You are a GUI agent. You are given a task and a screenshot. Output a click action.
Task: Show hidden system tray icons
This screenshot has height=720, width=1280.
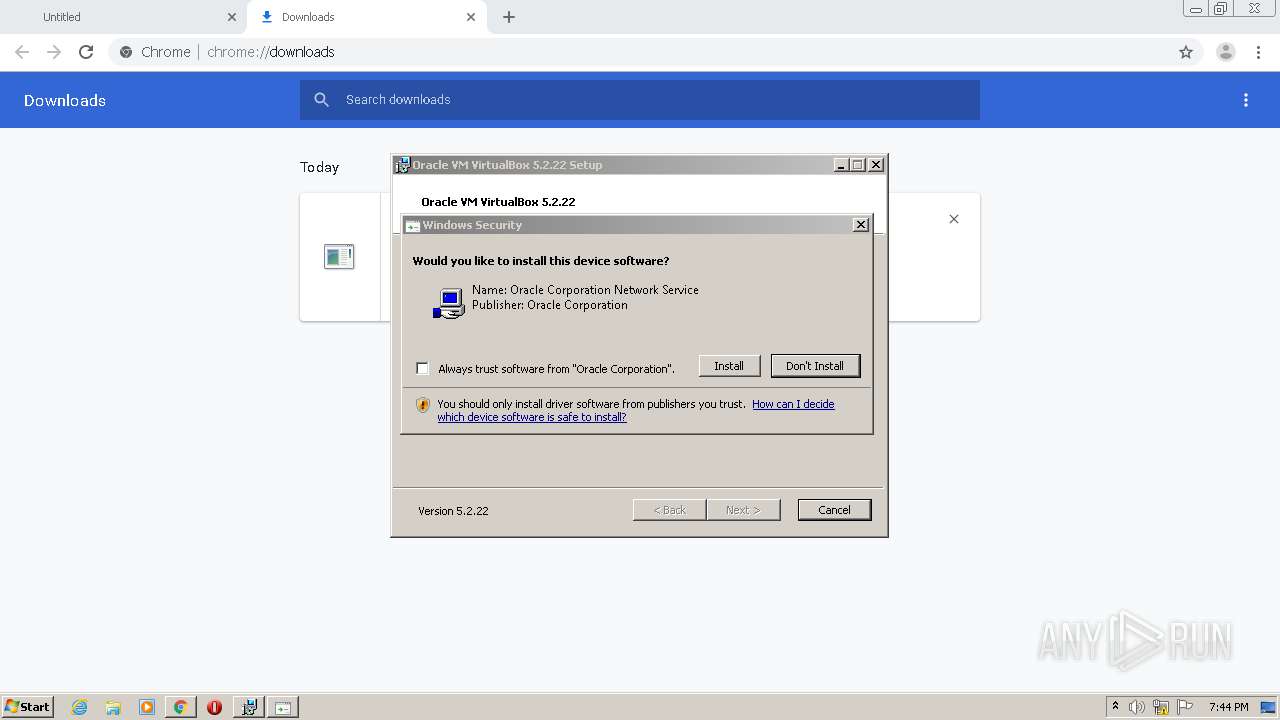point(1115,706)
